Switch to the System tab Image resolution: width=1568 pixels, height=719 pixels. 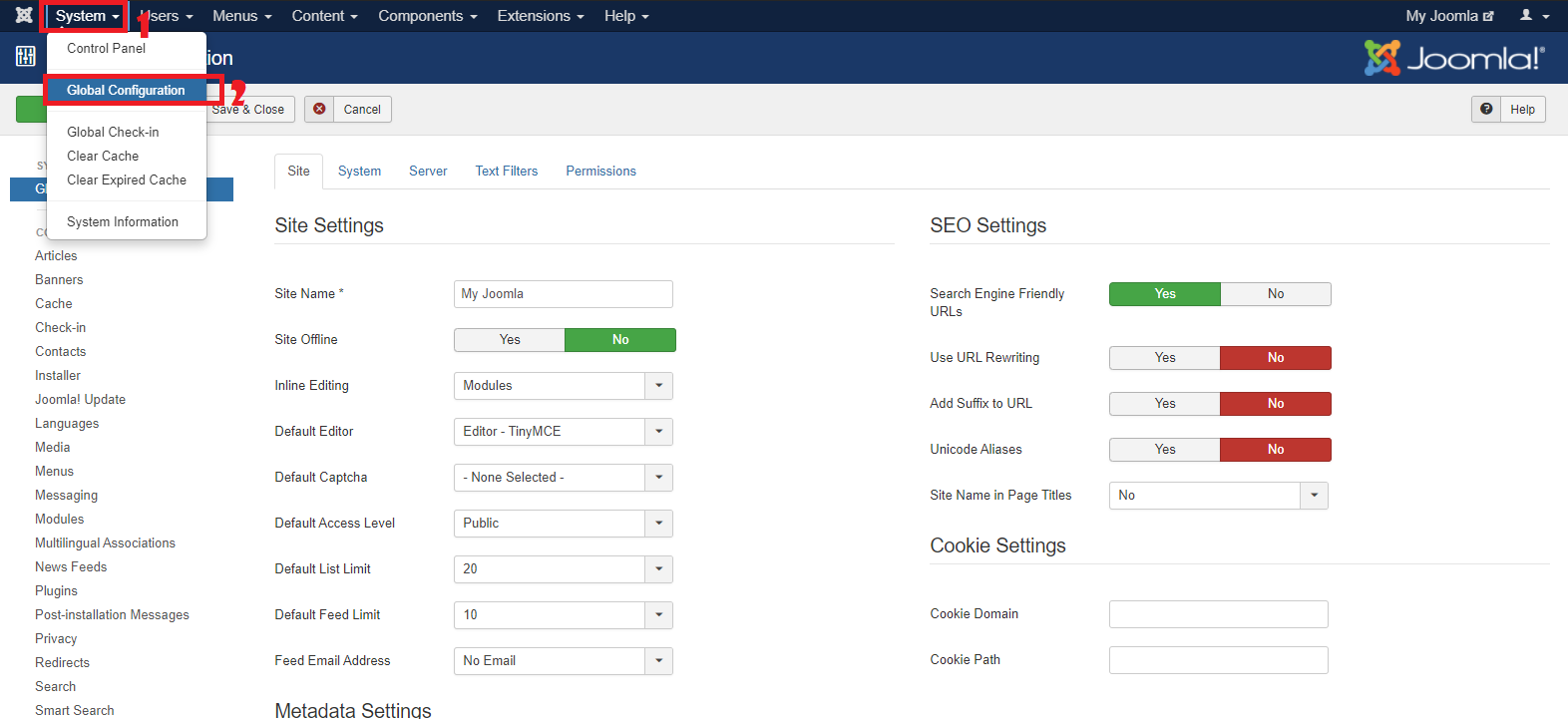pyautogui.click(x=359, y=172)
